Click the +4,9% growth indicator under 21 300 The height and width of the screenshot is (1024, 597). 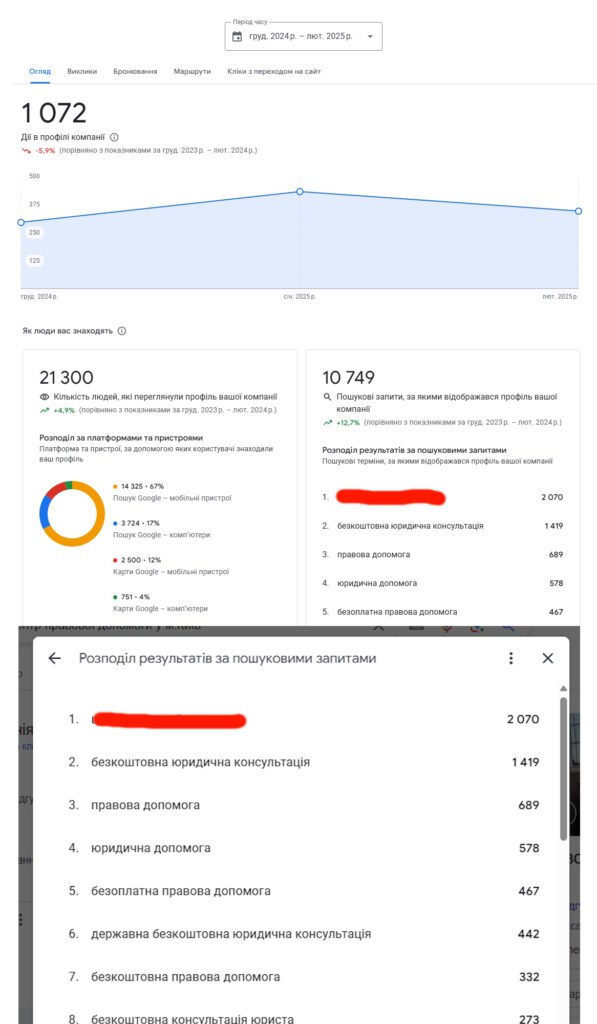(64, 411)
